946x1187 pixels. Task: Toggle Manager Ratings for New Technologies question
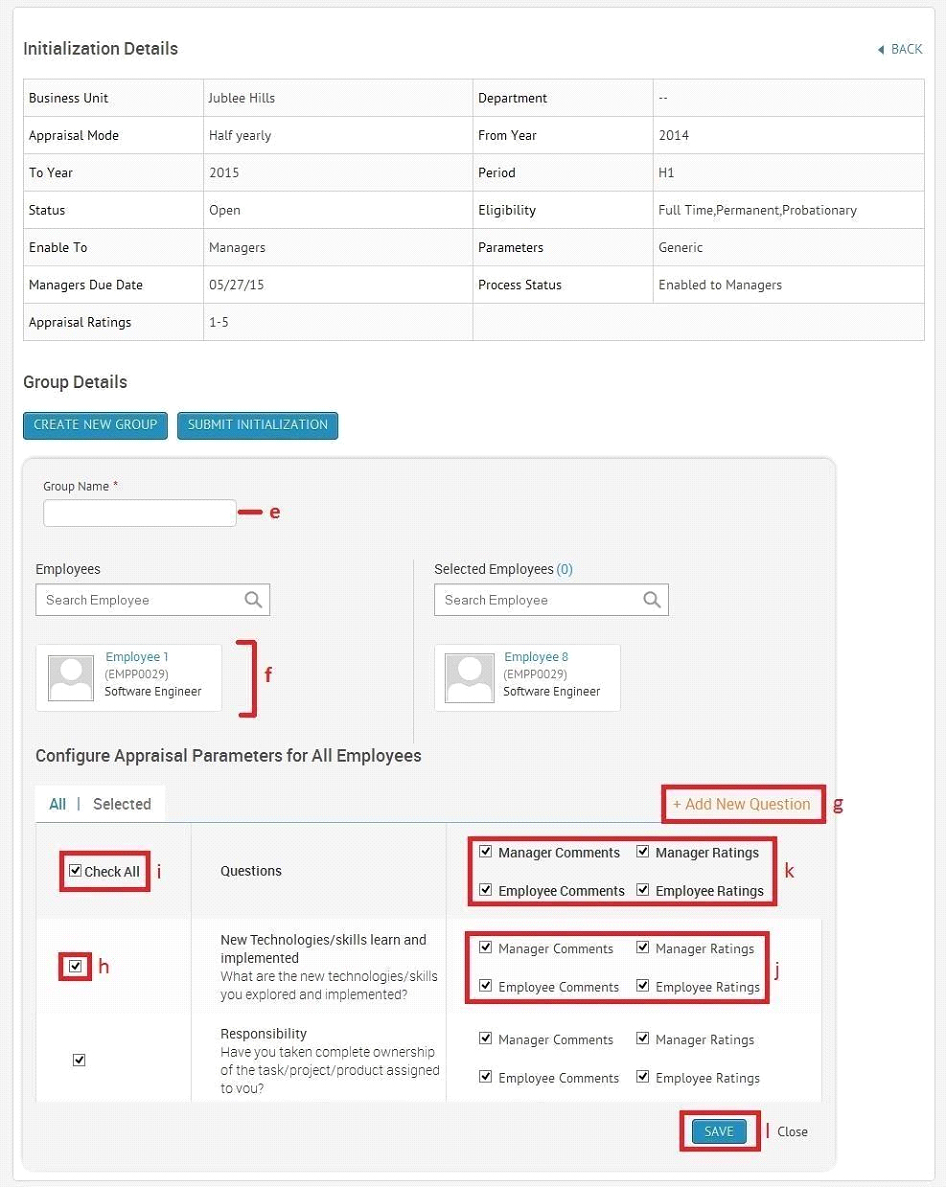click(x=643, y=948)
